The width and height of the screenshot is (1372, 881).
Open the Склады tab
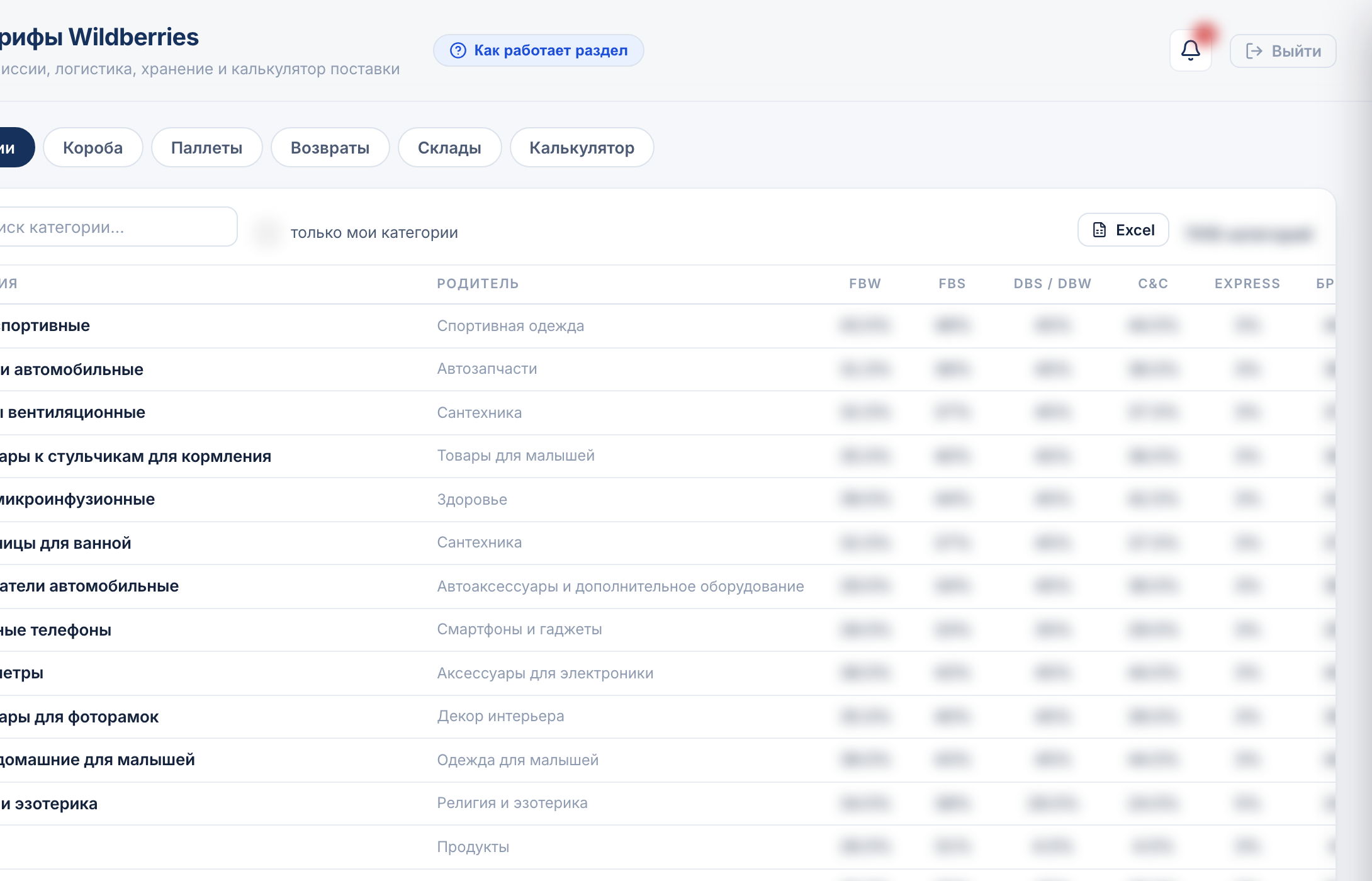[x=449, y=148]
